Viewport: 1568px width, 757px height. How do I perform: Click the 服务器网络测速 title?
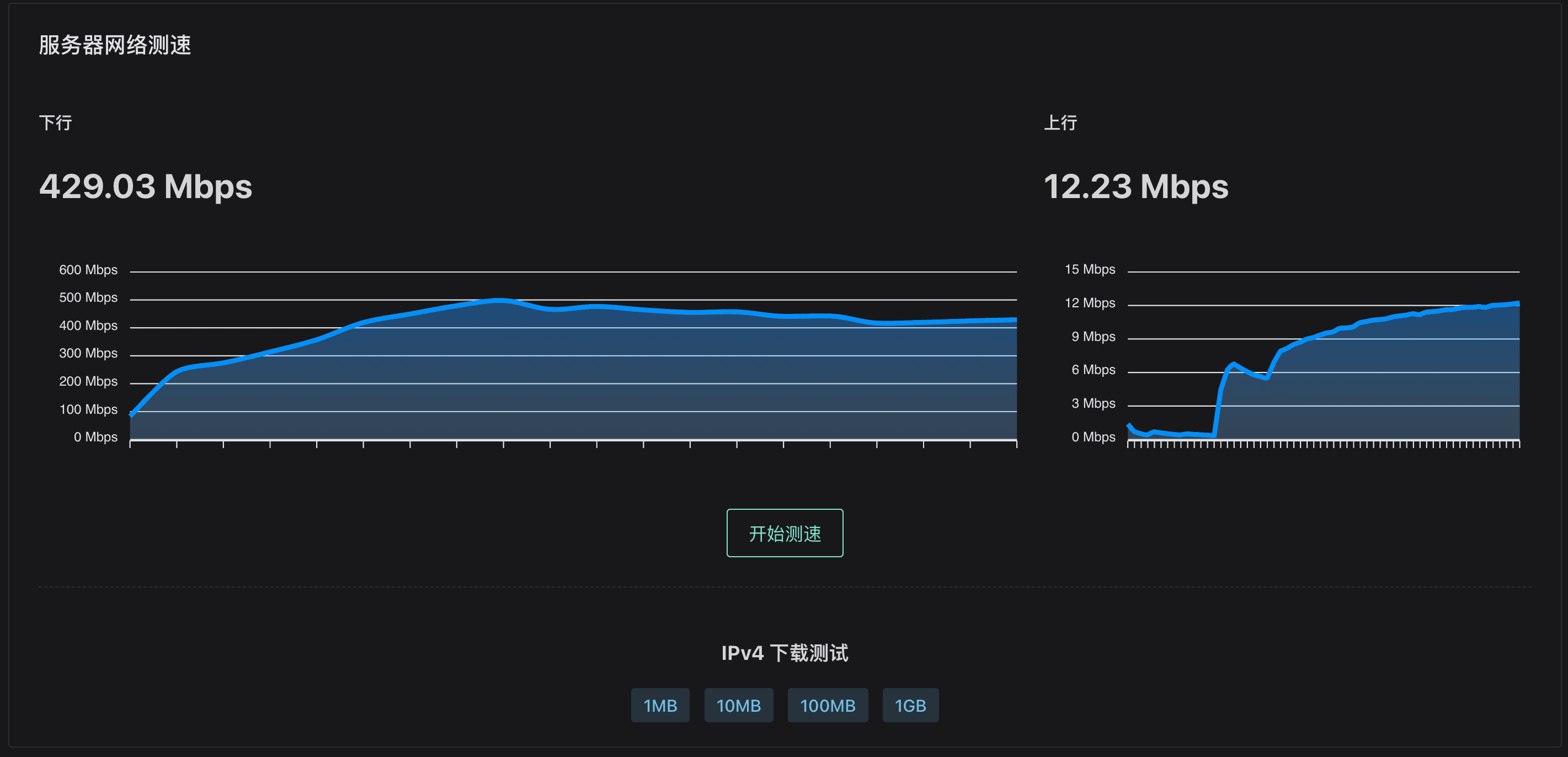pos(115,45)
